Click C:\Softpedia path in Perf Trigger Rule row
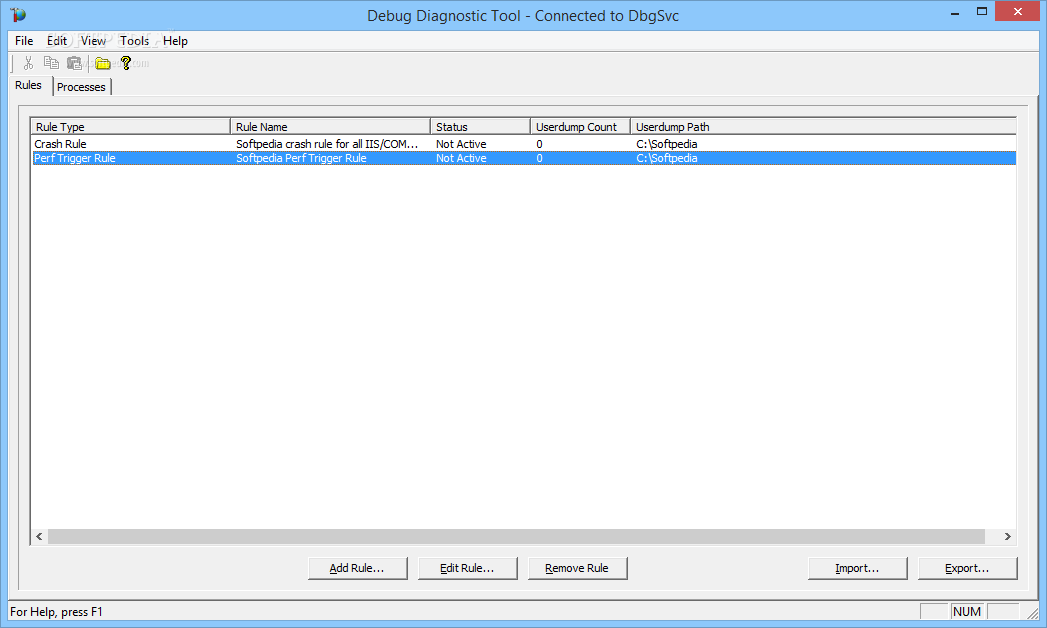Image resolution: width=1047 pixels, height=628 pixels. click(x=666, y=158)
